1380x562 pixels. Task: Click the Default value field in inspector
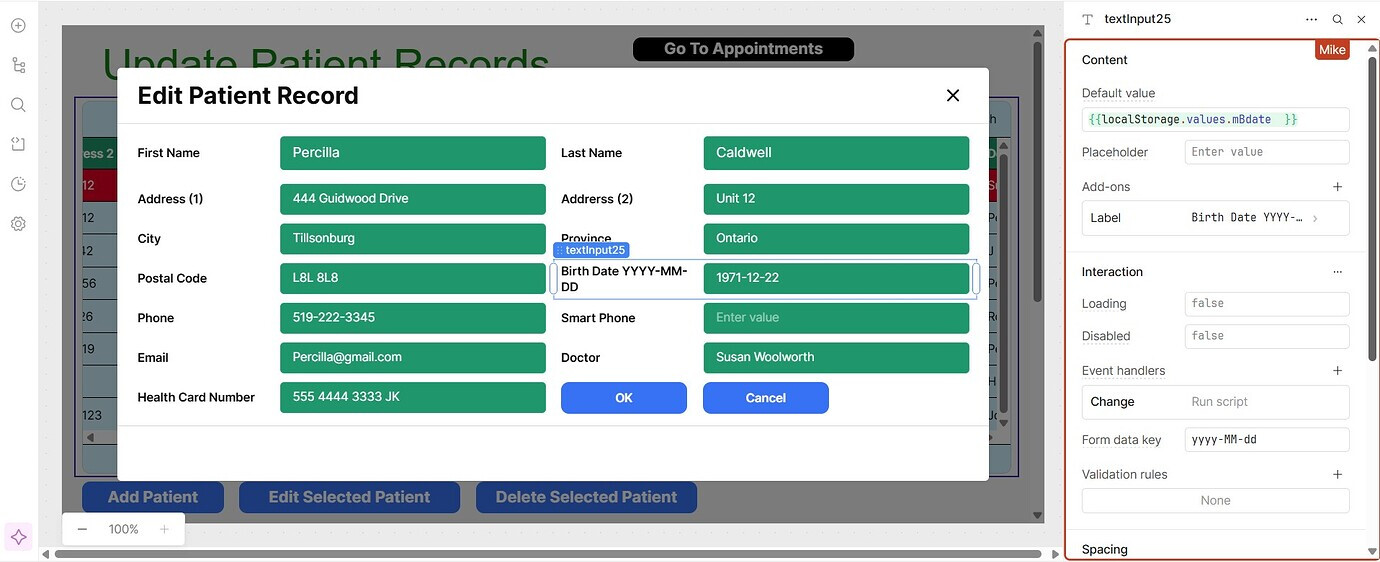tap(1215, 120)
